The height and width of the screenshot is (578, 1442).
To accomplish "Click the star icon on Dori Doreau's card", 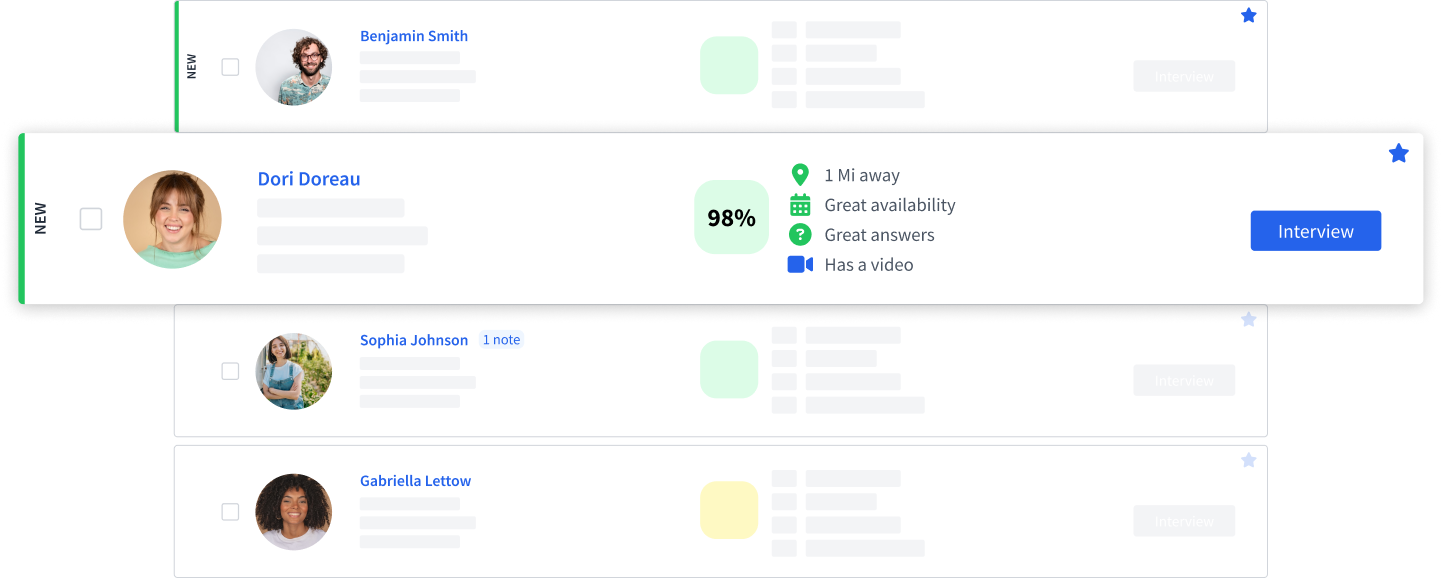I will 1398,153.
